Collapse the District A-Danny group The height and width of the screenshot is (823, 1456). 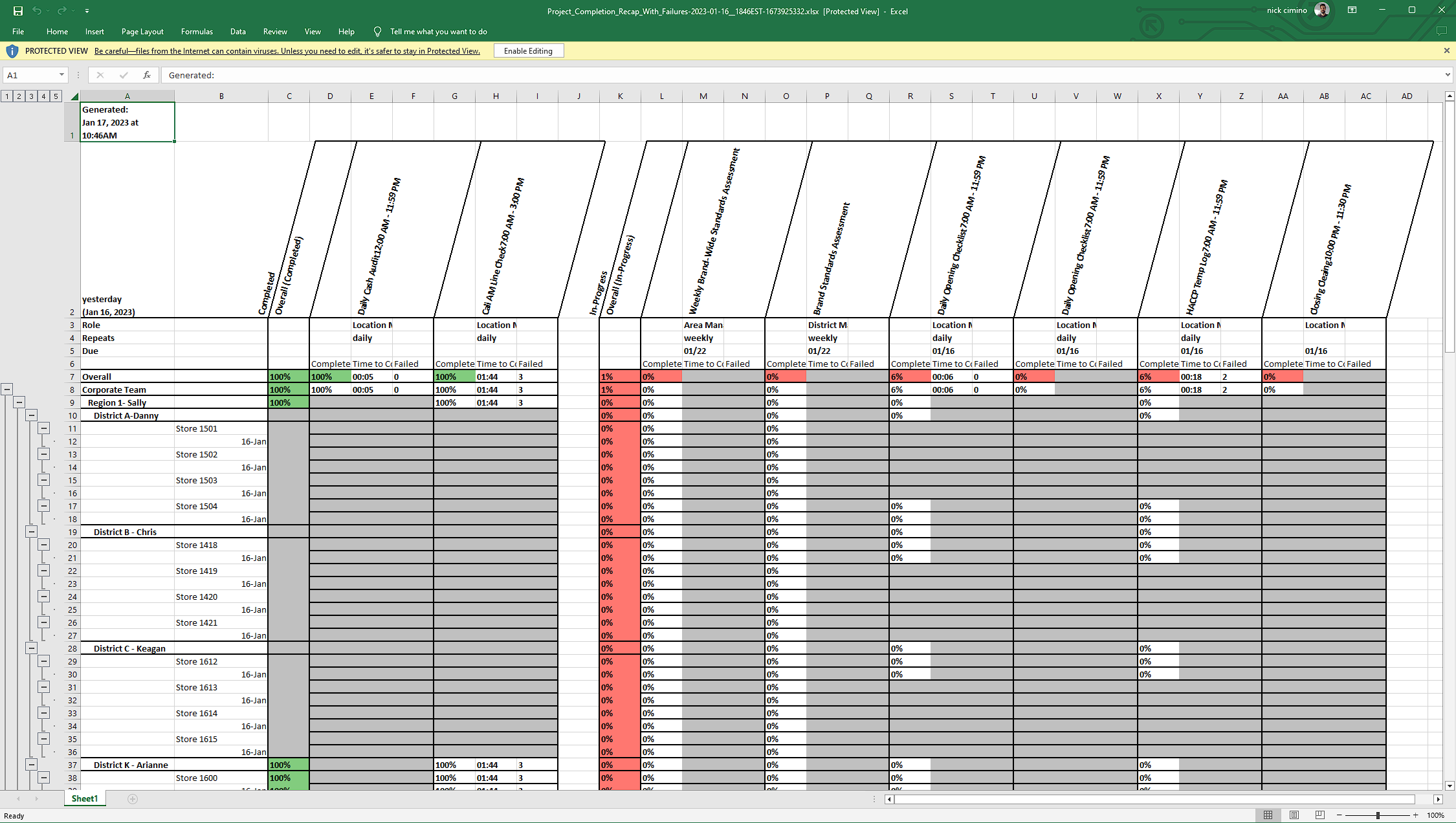(x=32, y=415)
